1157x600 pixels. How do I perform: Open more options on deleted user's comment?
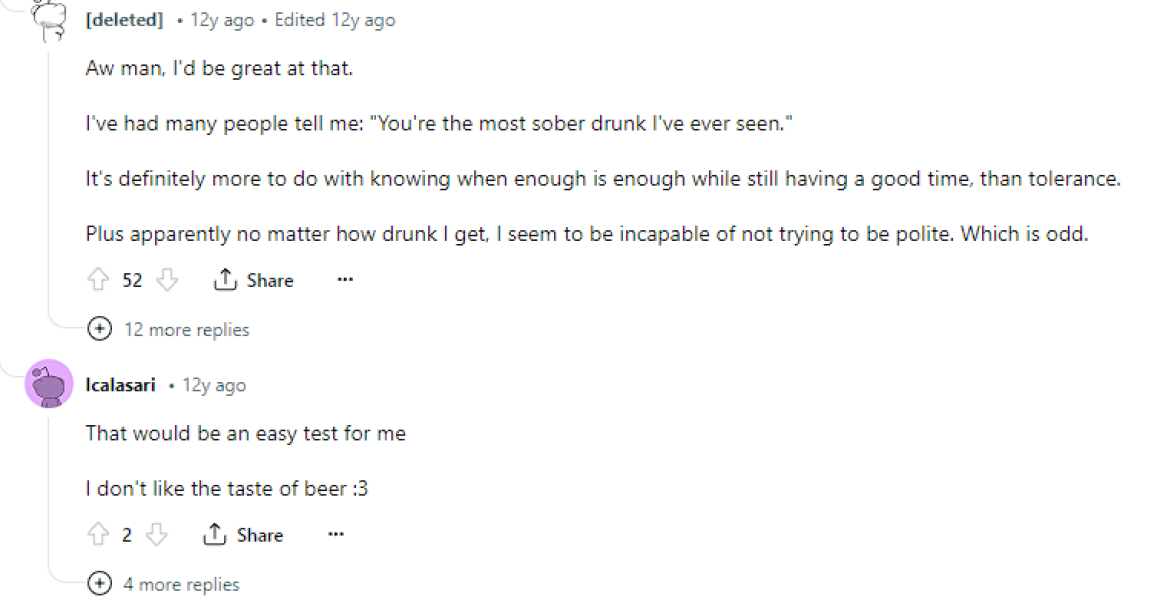coord(345,280)
